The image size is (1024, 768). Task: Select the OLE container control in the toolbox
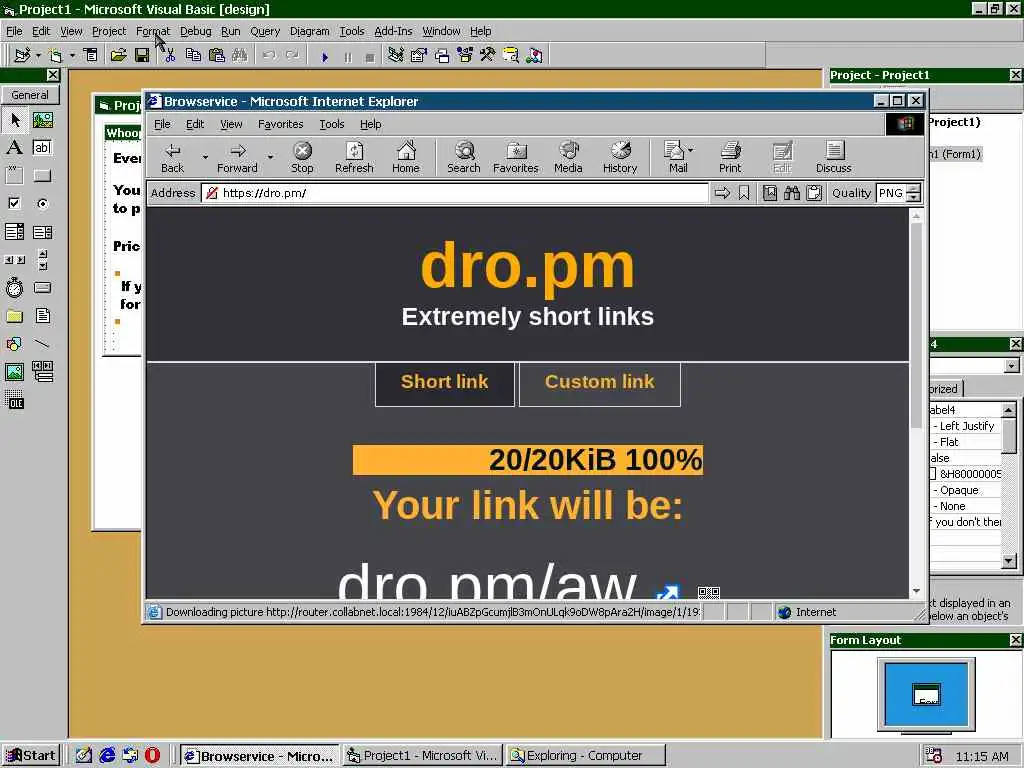coord(14,400)
